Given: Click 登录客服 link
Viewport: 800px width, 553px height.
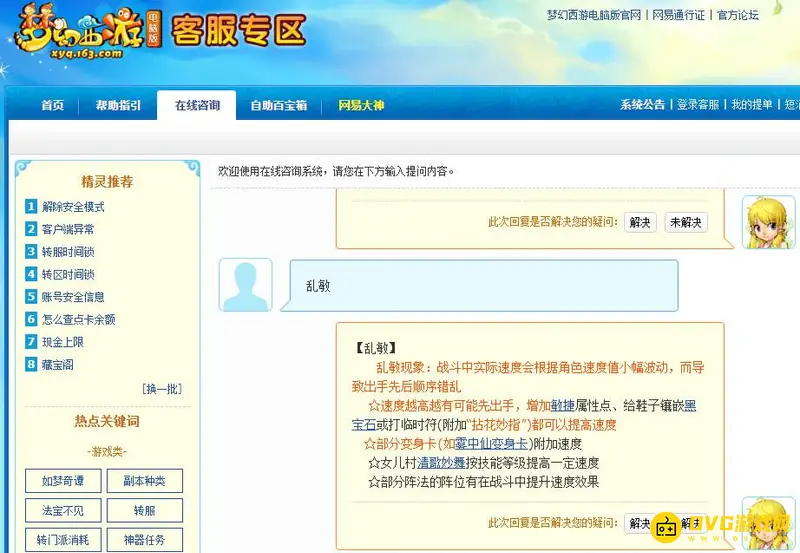Looking at the screenshot, I should point(697,105).
